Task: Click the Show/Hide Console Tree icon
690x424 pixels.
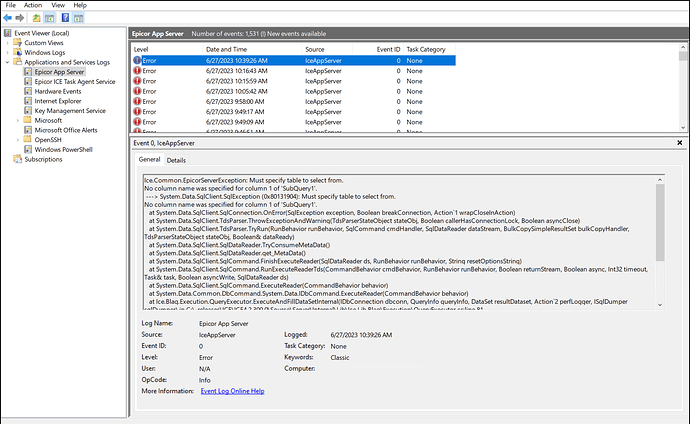Action: coord(49,18)
